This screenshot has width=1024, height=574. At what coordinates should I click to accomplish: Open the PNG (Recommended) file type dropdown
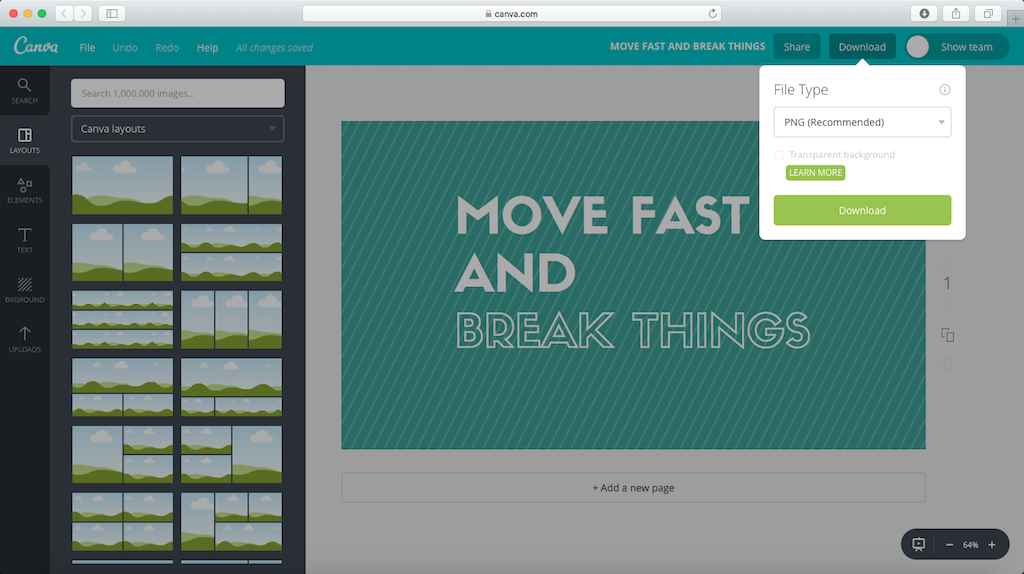coord(862,122)
